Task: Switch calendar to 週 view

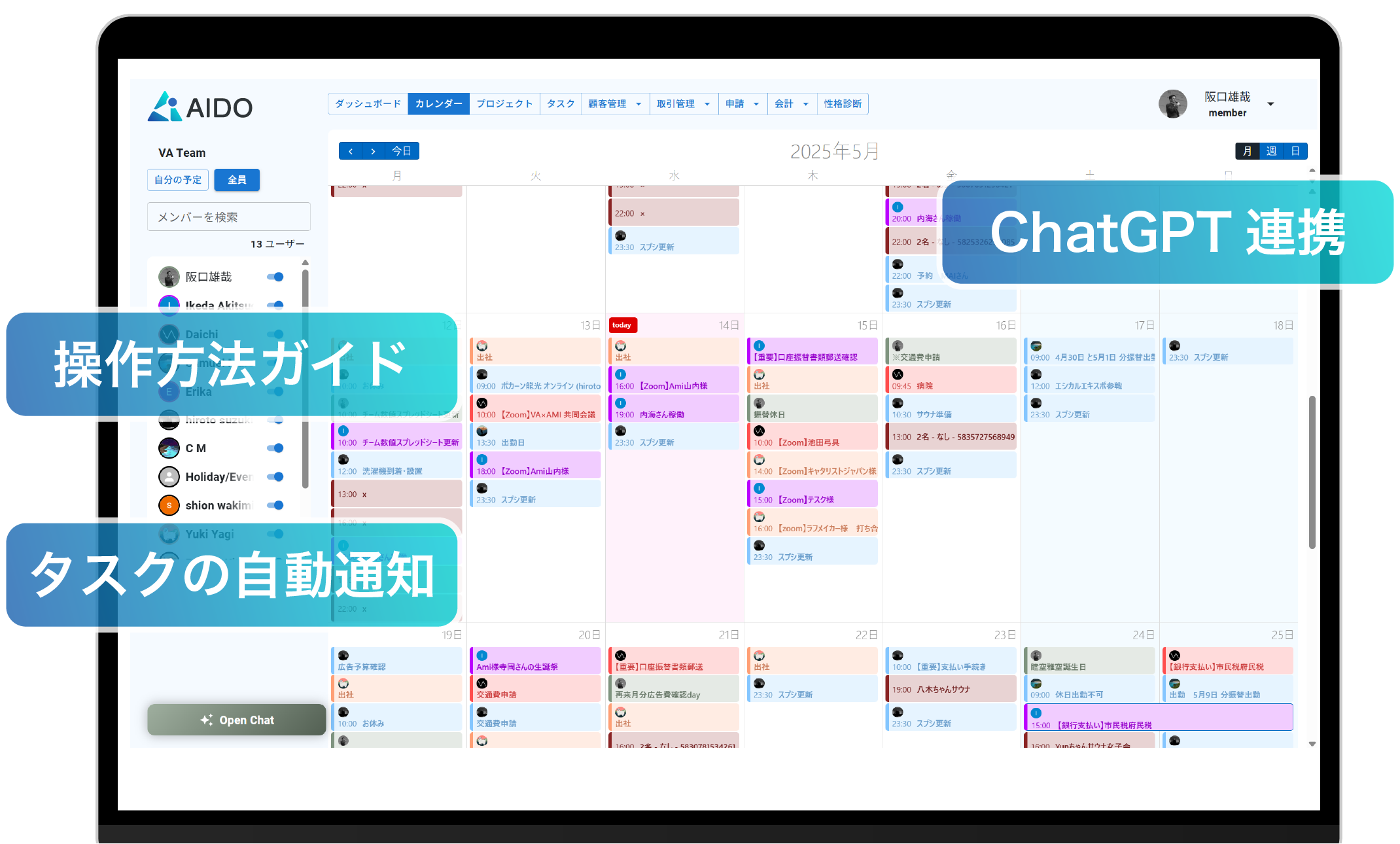Action: [1271, 151]
